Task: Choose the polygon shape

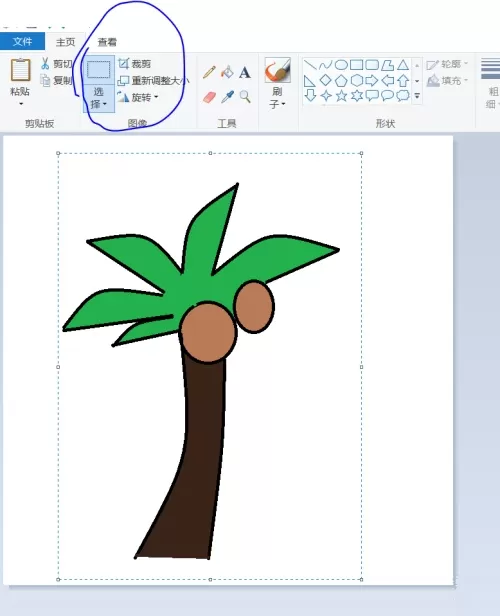Action: tap(387, 65)
